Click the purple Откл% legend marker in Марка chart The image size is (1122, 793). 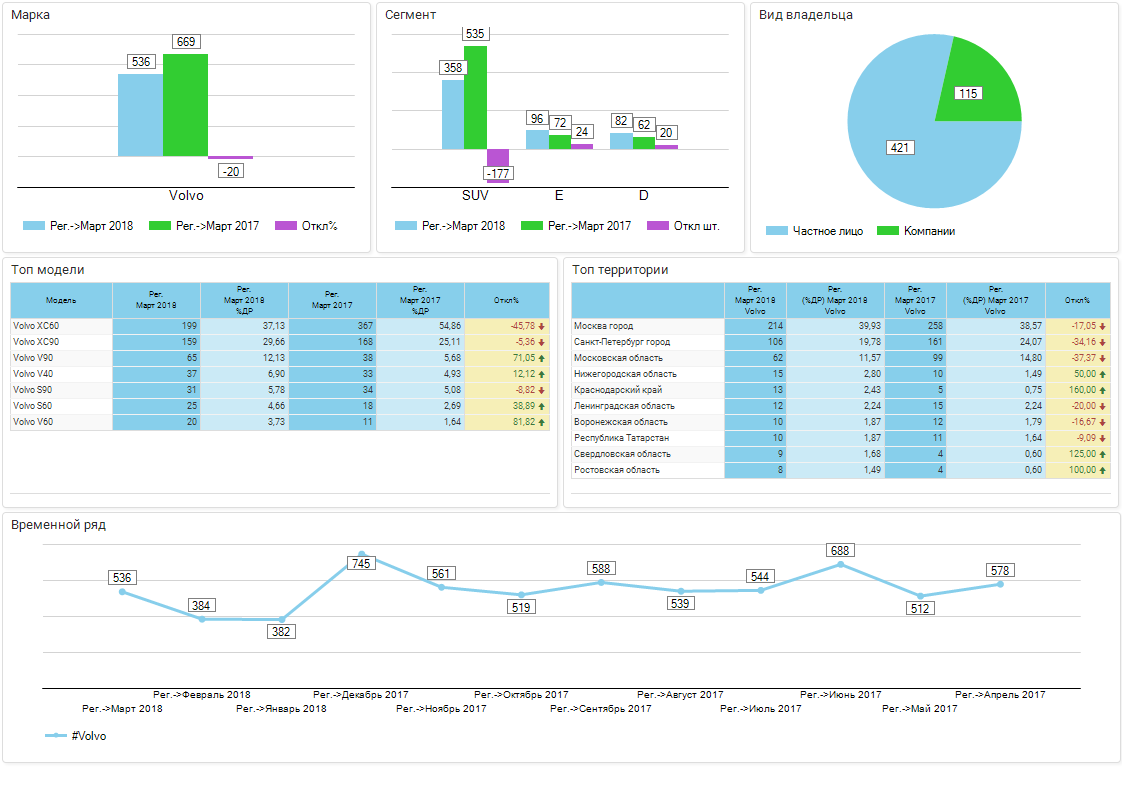(286, 226)
